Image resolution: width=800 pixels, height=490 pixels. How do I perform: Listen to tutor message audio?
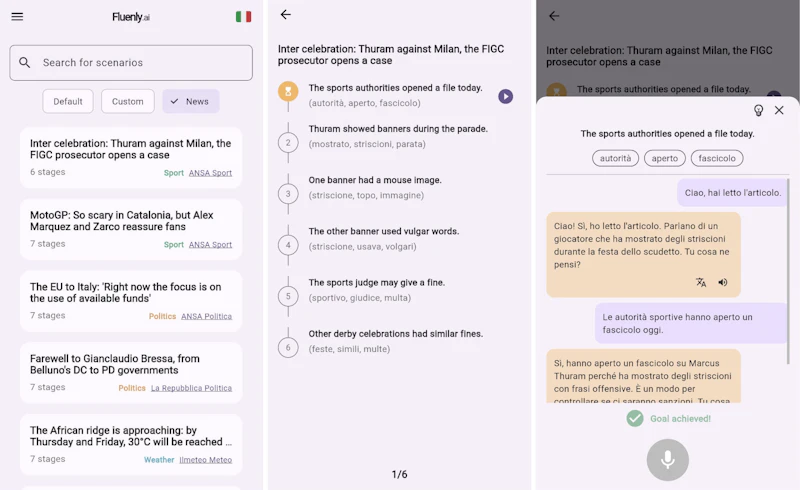(x=723, y=282)
